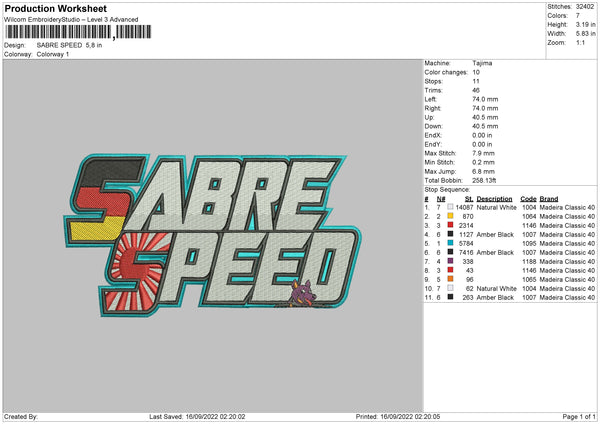Click the N# column header
The image size is (600, 424).
tap(440, 198)
